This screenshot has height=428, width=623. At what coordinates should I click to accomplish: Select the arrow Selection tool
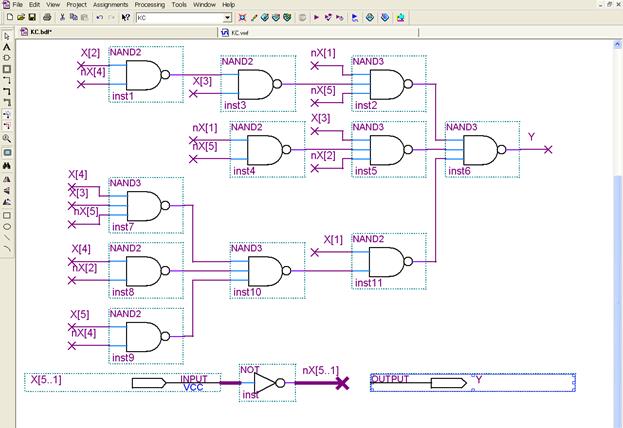coord(7,36)
